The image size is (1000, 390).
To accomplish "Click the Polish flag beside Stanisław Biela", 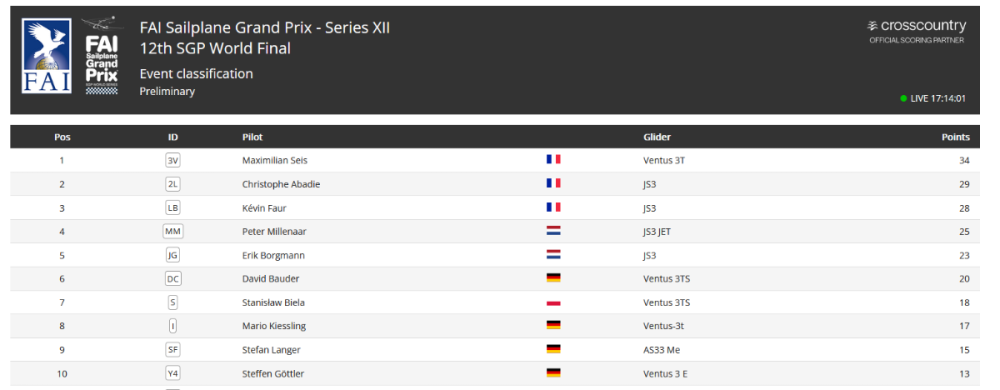I will pos(553,303).
